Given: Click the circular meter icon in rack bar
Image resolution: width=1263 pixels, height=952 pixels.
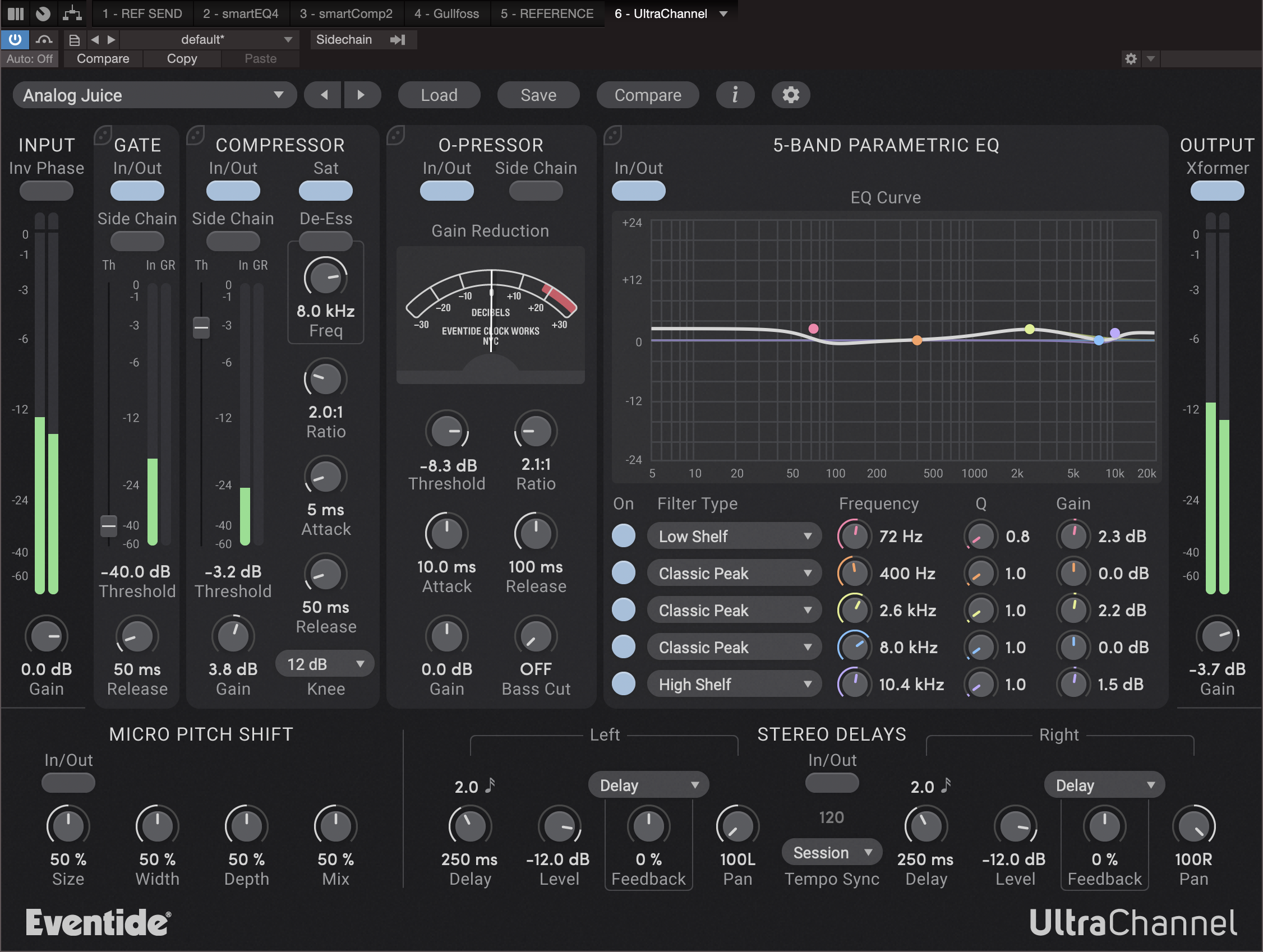Looking at the screenshot, I should click(x=43, y=13).
